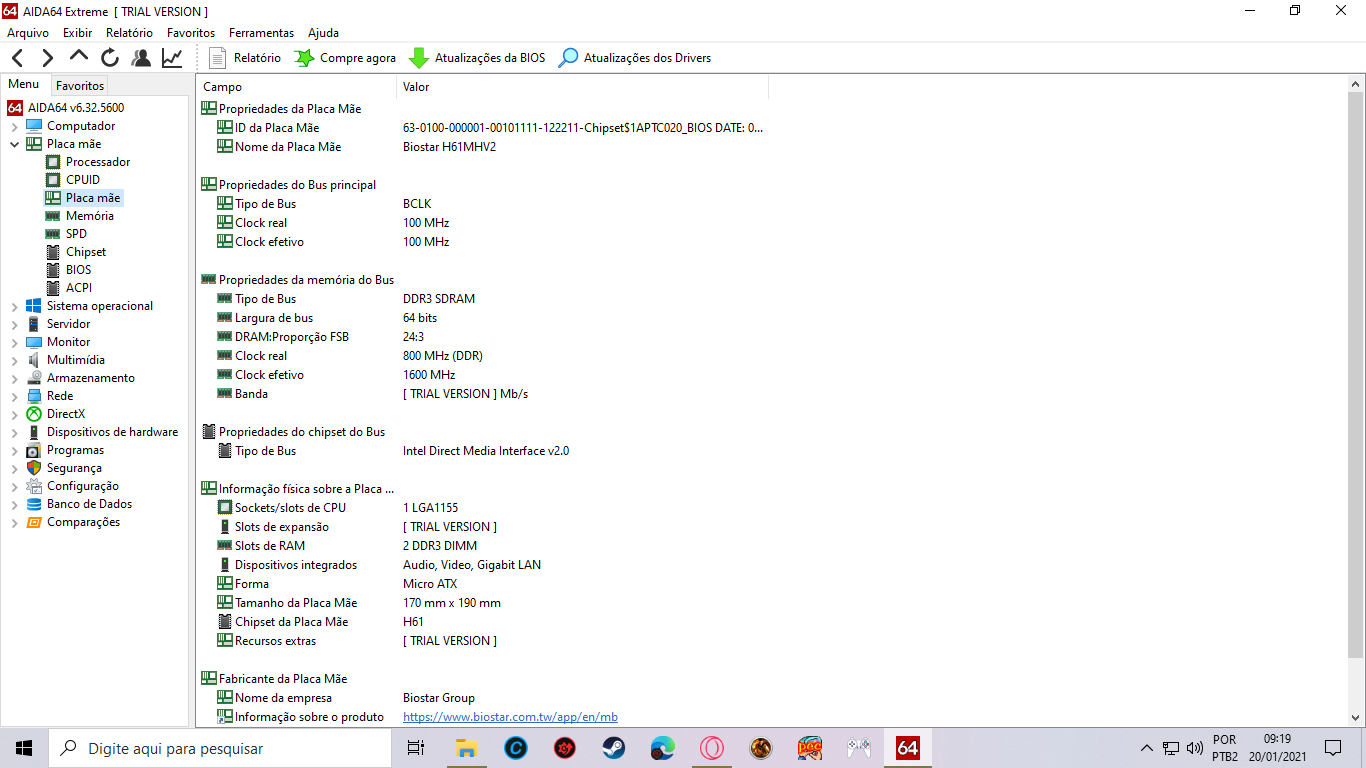Click the Comparações icon item
This screenshot has height=768, width=1366.
34,522
